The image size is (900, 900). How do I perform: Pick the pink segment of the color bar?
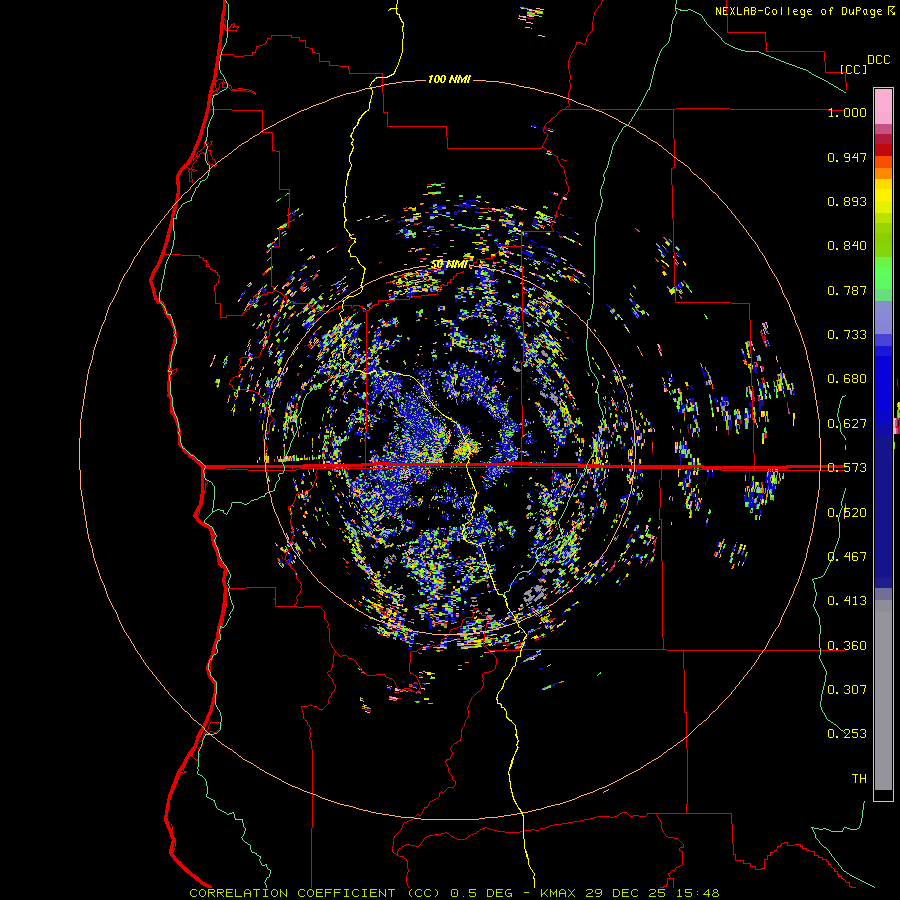pos(883,106)
